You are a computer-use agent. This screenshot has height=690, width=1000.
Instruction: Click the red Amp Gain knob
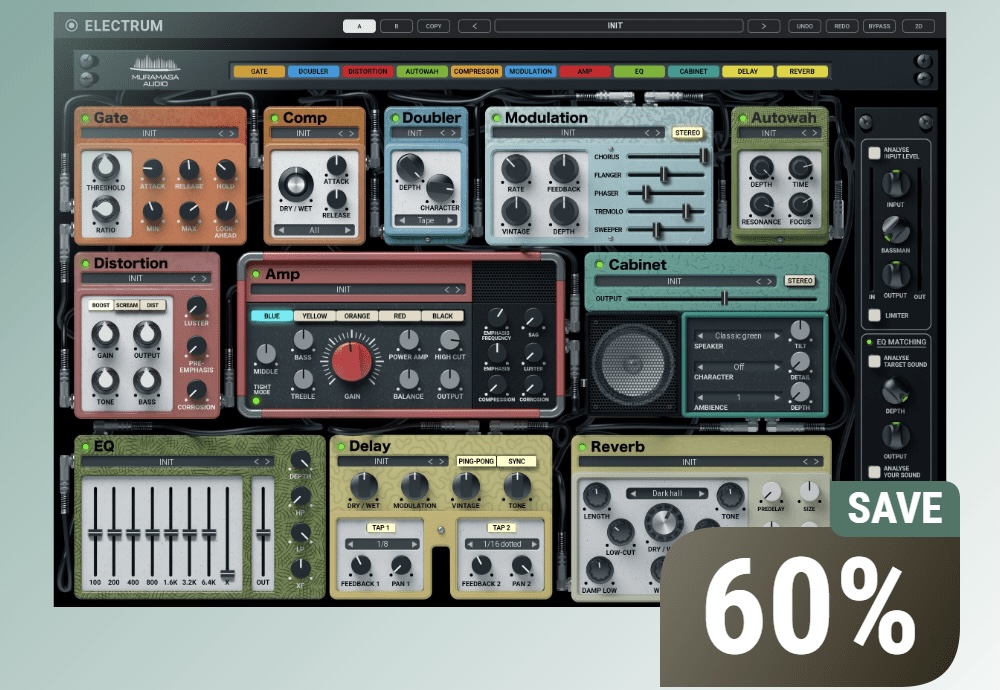point(351,362)
